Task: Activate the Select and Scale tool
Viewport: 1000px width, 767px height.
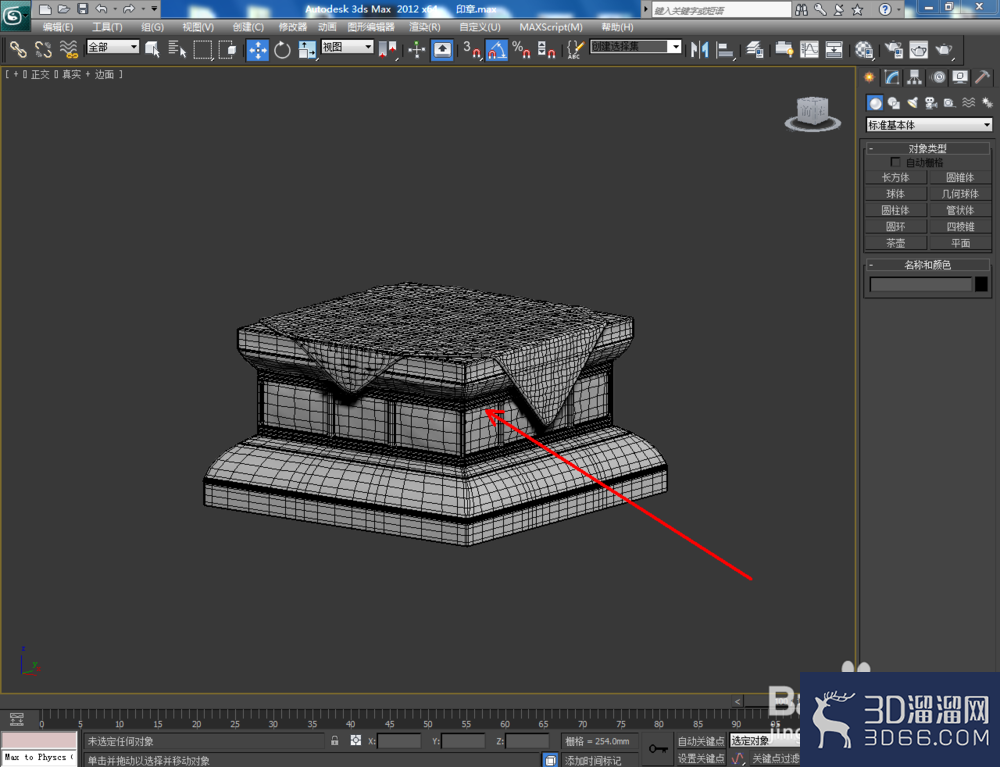Action: (x=307, y=50)
